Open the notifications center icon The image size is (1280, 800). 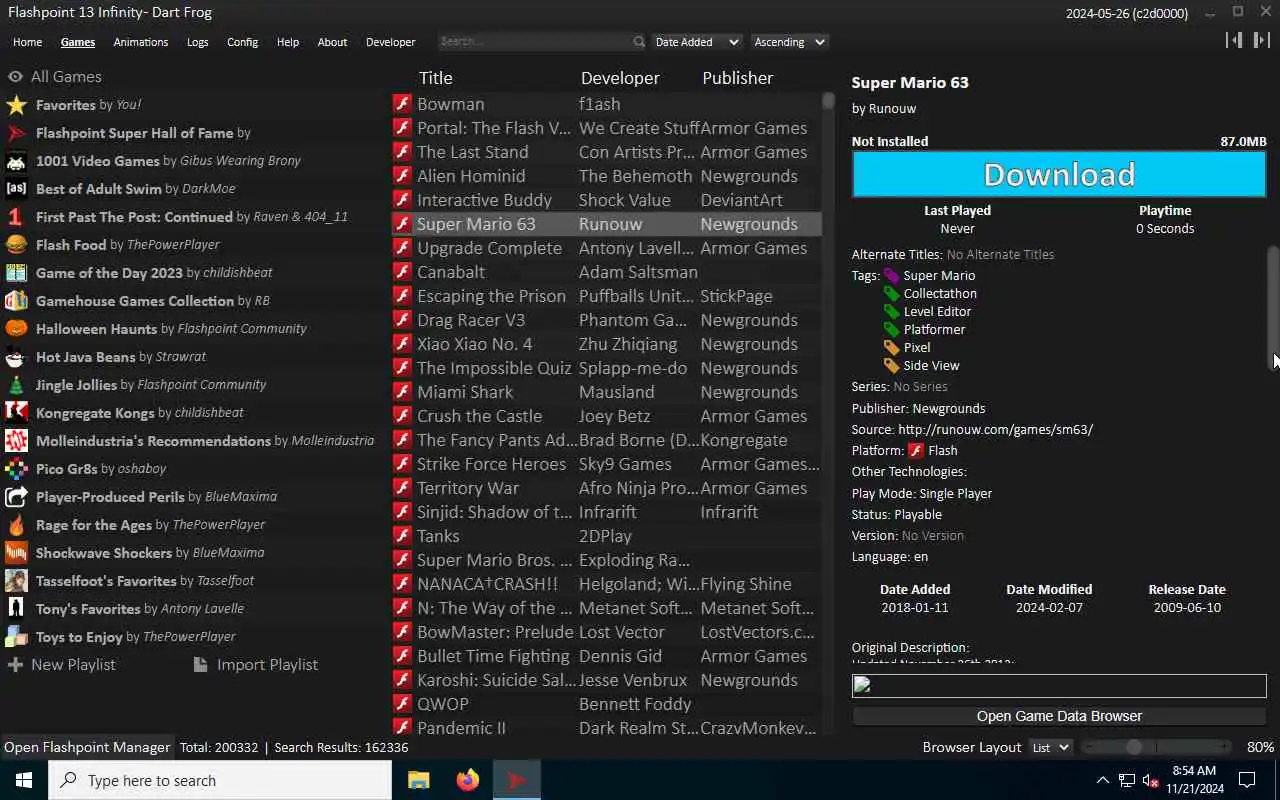(1247, 780)
